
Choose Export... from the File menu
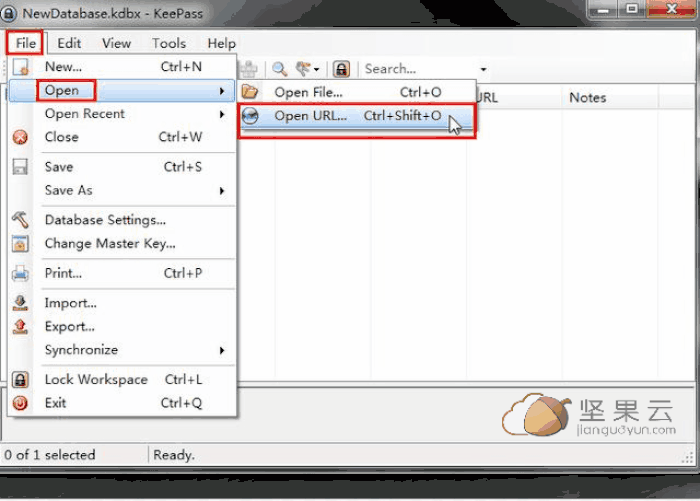(122, 327)
